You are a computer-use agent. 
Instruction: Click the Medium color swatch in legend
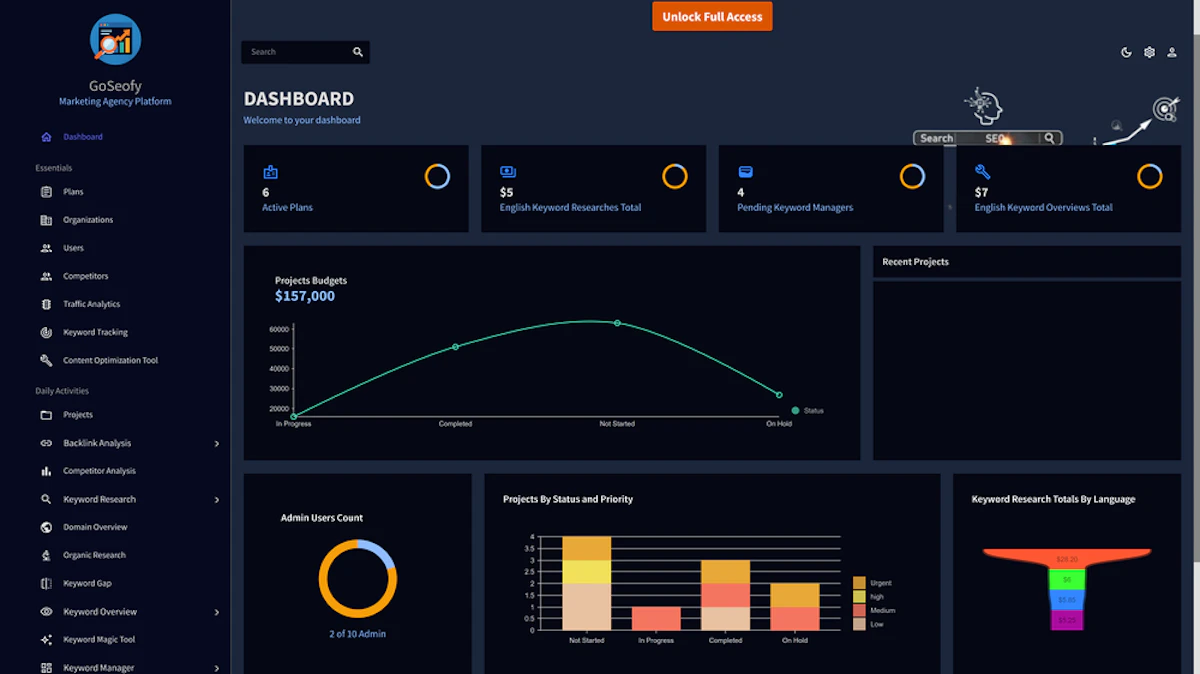pos(859,610)
